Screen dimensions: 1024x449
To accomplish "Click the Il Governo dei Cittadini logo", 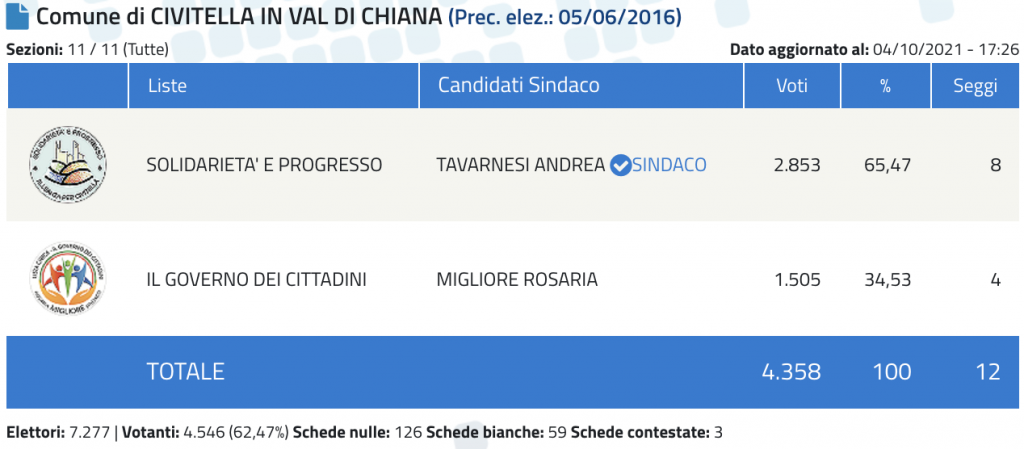I will (68, 279).
